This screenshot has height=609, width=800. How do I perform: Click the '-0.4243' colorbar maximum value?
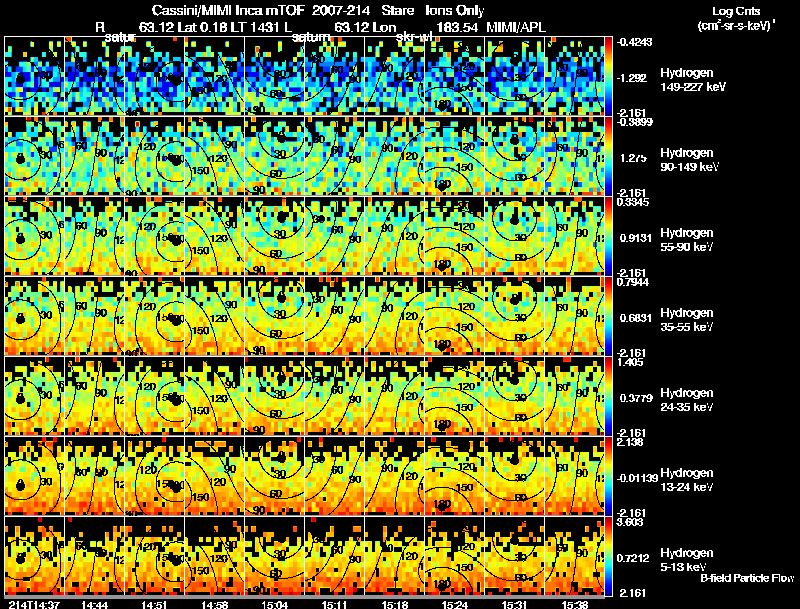click(634, 42)
